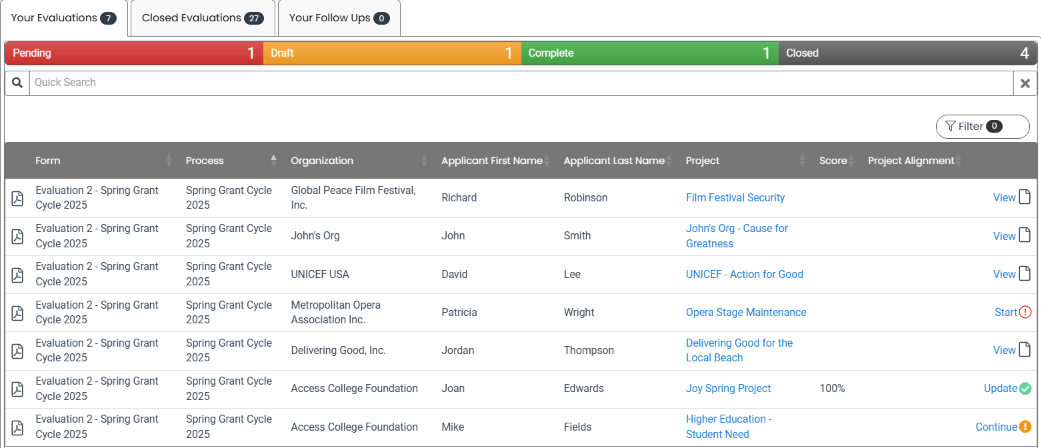Open PDF icon for John Smith row
Viewport: 1041px width, 448px height.
click(x=18, y=236)
